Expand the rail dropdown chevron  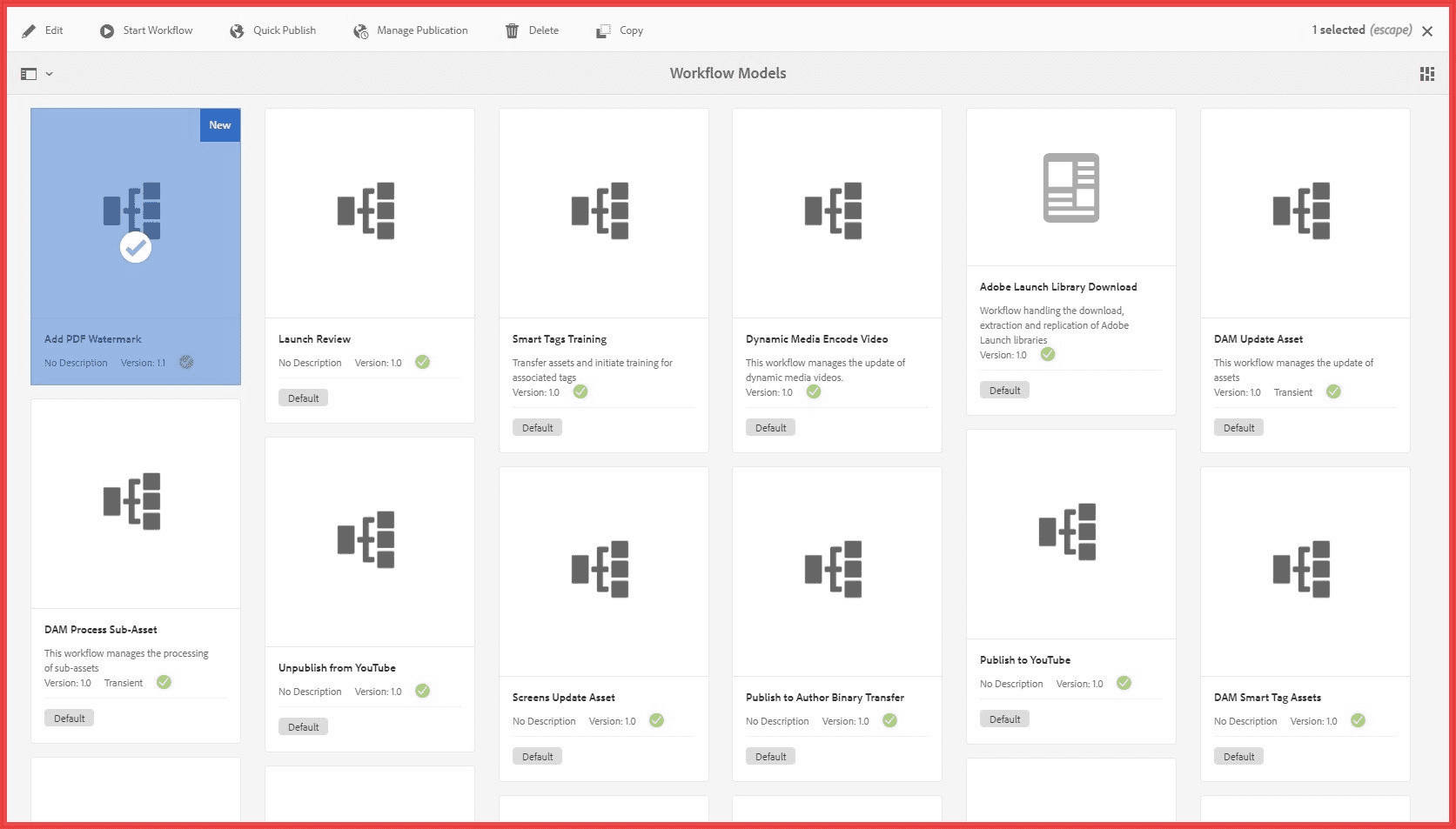point(50,74)
